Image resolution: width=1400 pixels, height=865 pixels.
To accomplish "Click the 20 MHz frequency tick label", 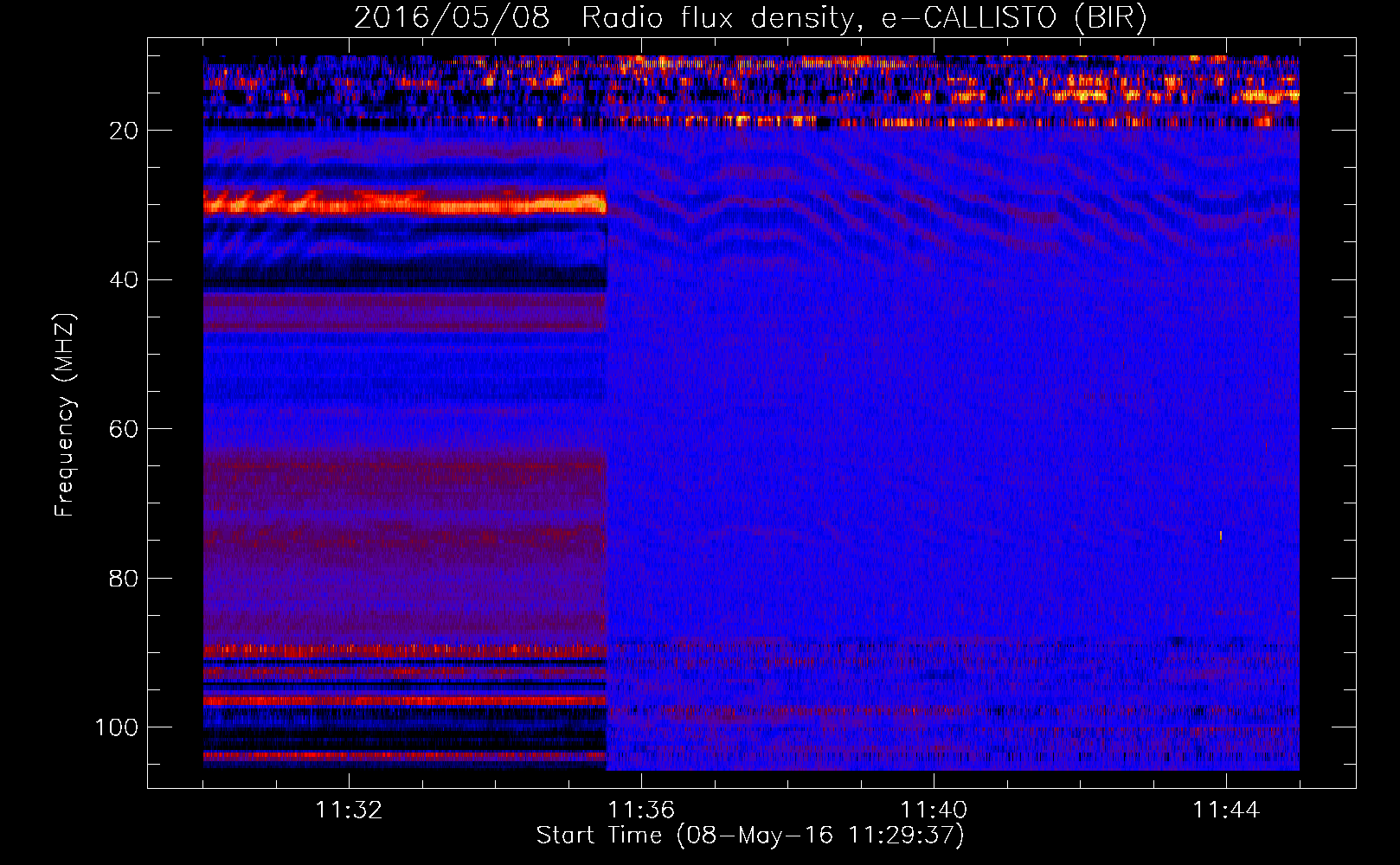I will tap(125, 131).
